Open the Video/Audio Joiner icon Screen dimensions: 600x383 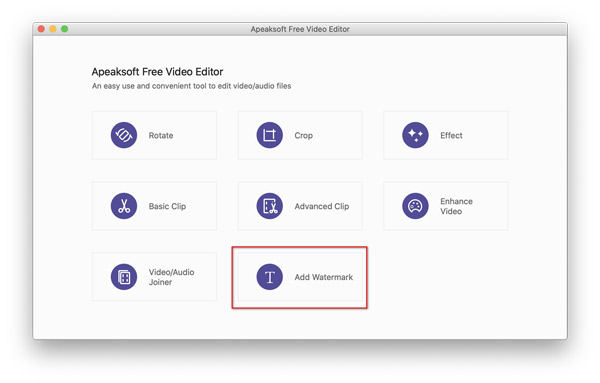click(x=124, y=277)
